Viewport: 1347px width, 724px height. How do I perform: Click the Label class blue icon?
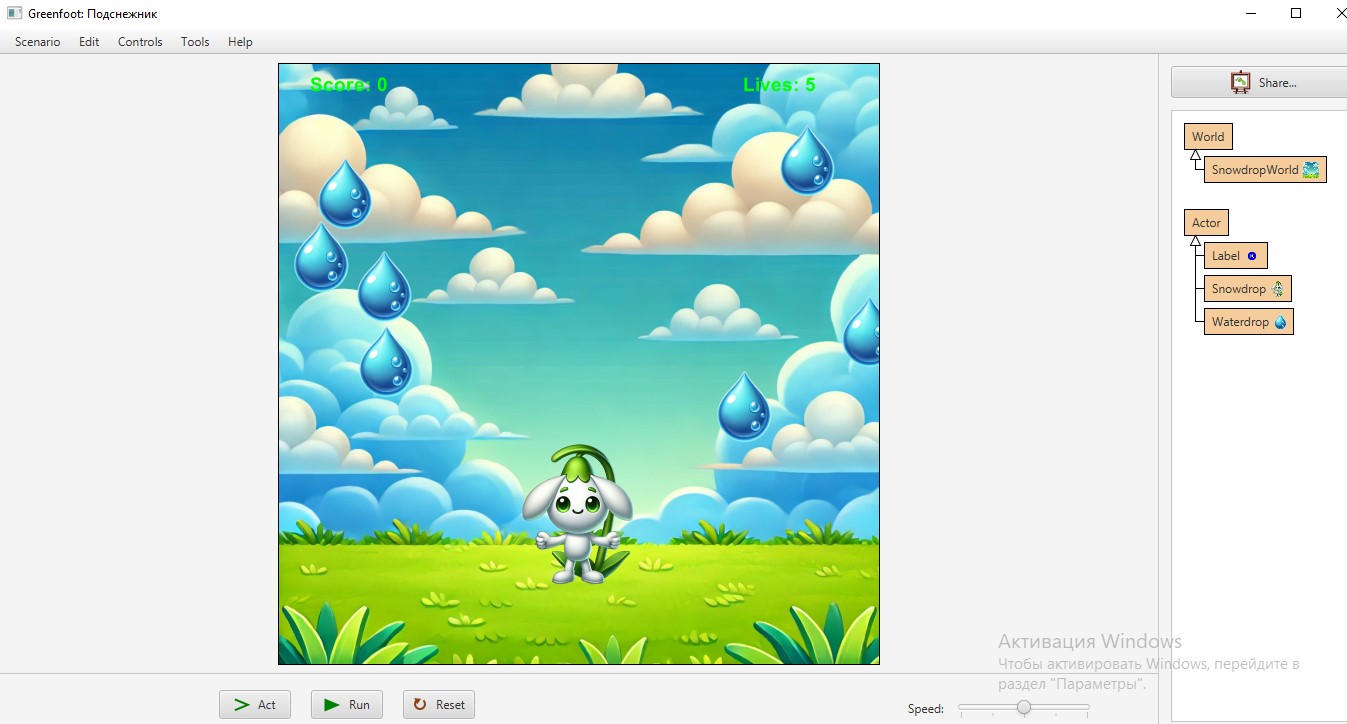point(1252,256)
